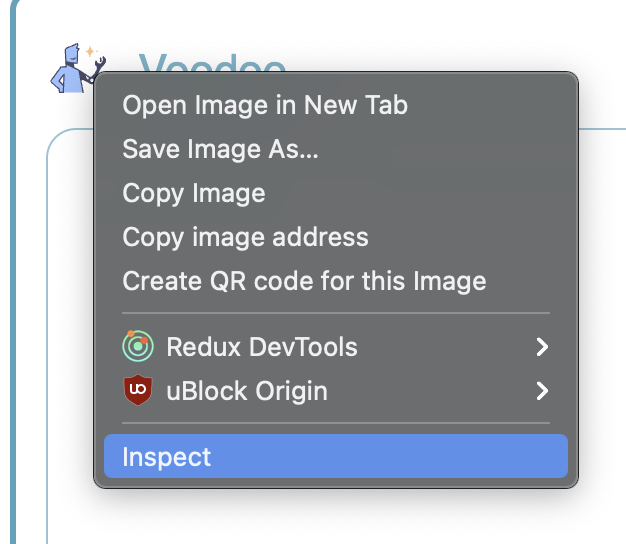Click the wrench held by the mascot

pos(99,66)
